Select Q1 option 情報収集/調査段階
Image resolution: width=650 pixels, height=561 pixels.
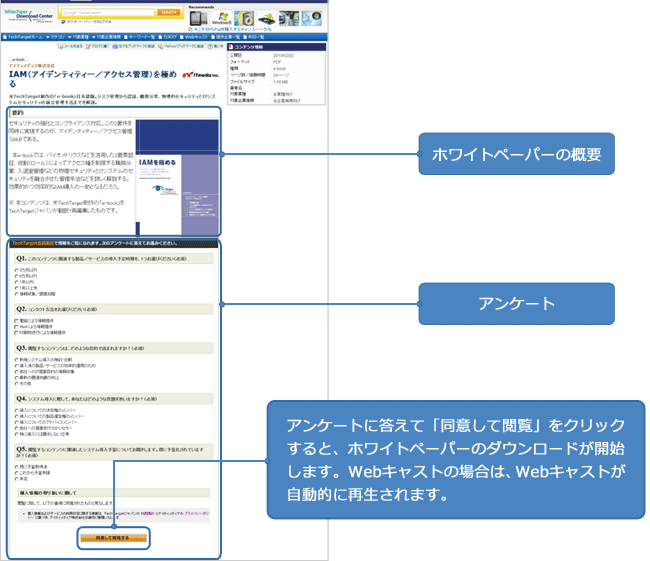17,294
